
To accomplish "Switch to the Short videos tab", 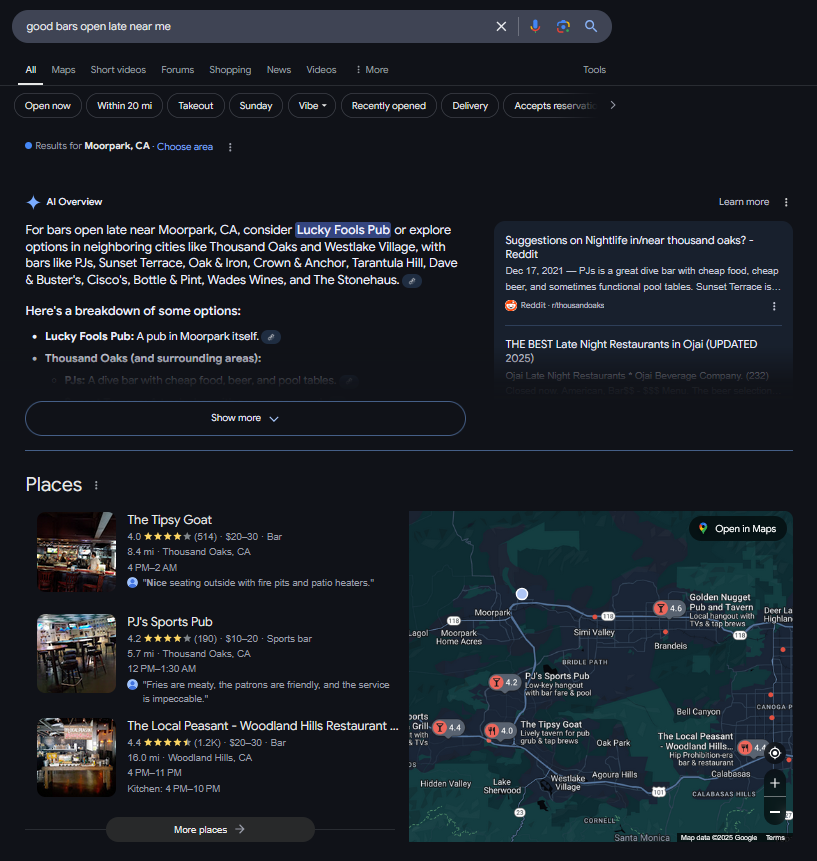I will tap(118, 70).
